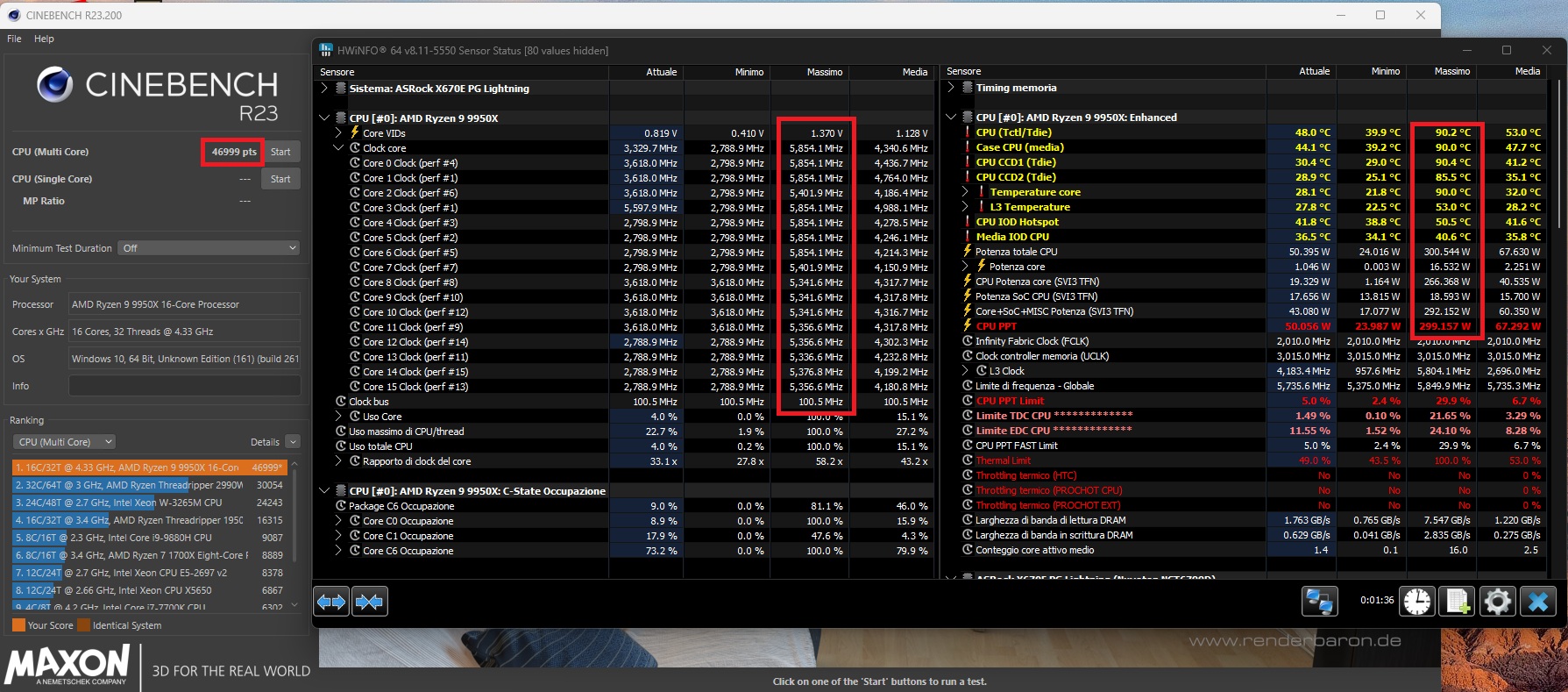1568x692 pixels.
Task: Expand Sistema: ASRock X670E PG Lightning group
Action: click(x=324, y=89)
